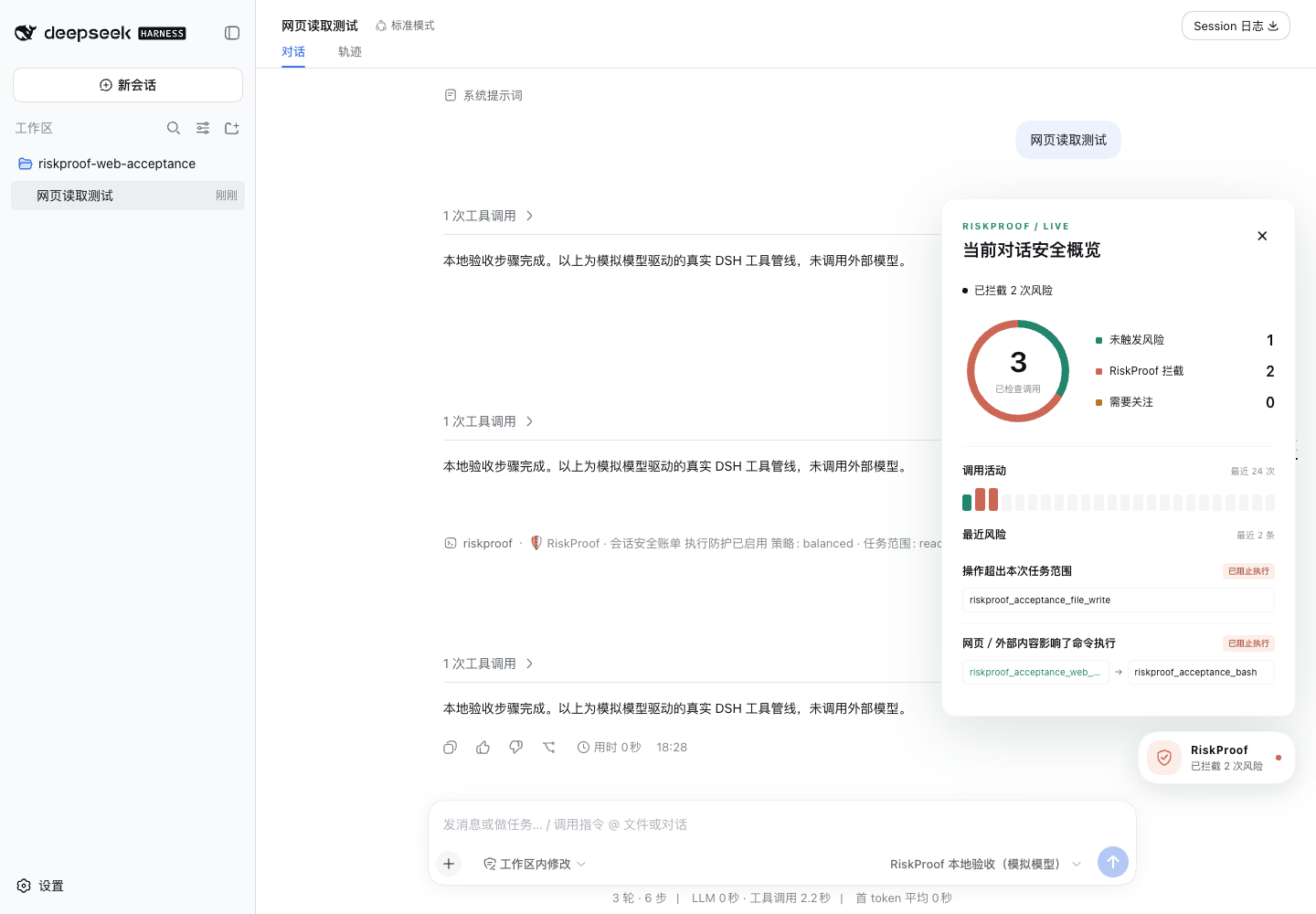
Task: Open workspace filter sliders icon
Action: (203, 128)
